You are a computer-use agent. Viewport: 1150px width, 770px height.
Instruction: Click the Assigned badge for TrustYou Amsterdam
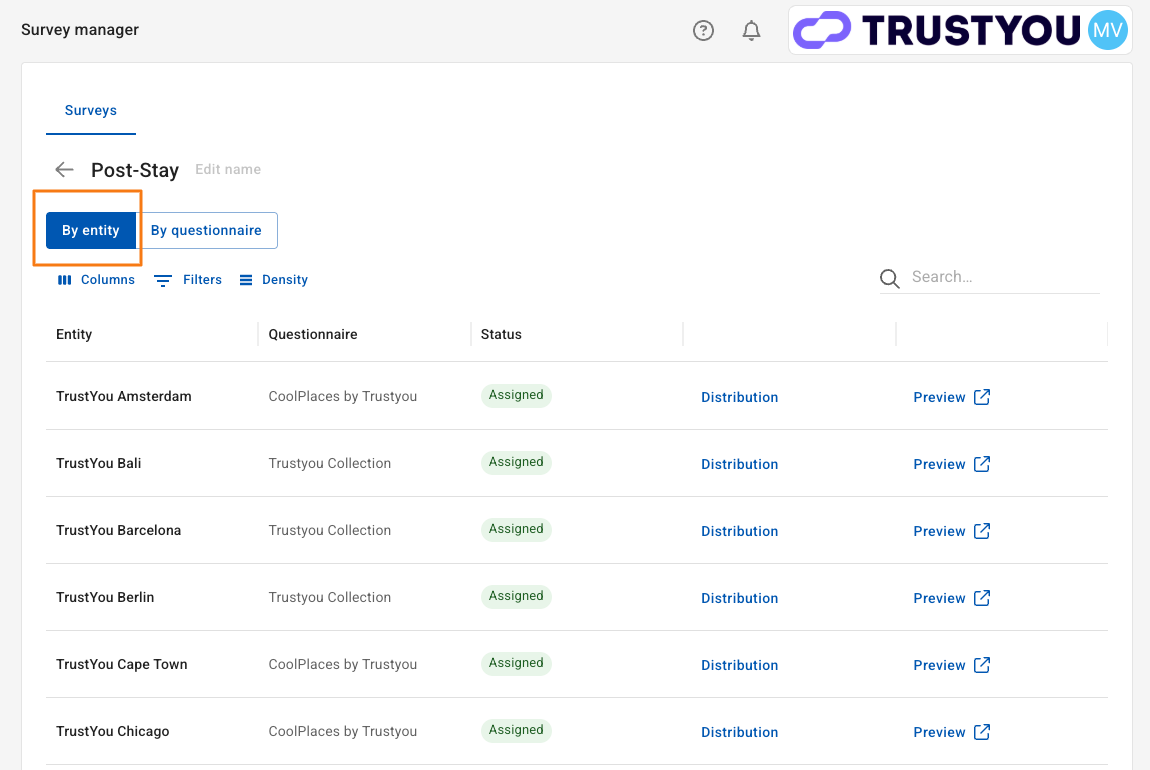pyautogui.click(x=516, y=395)
